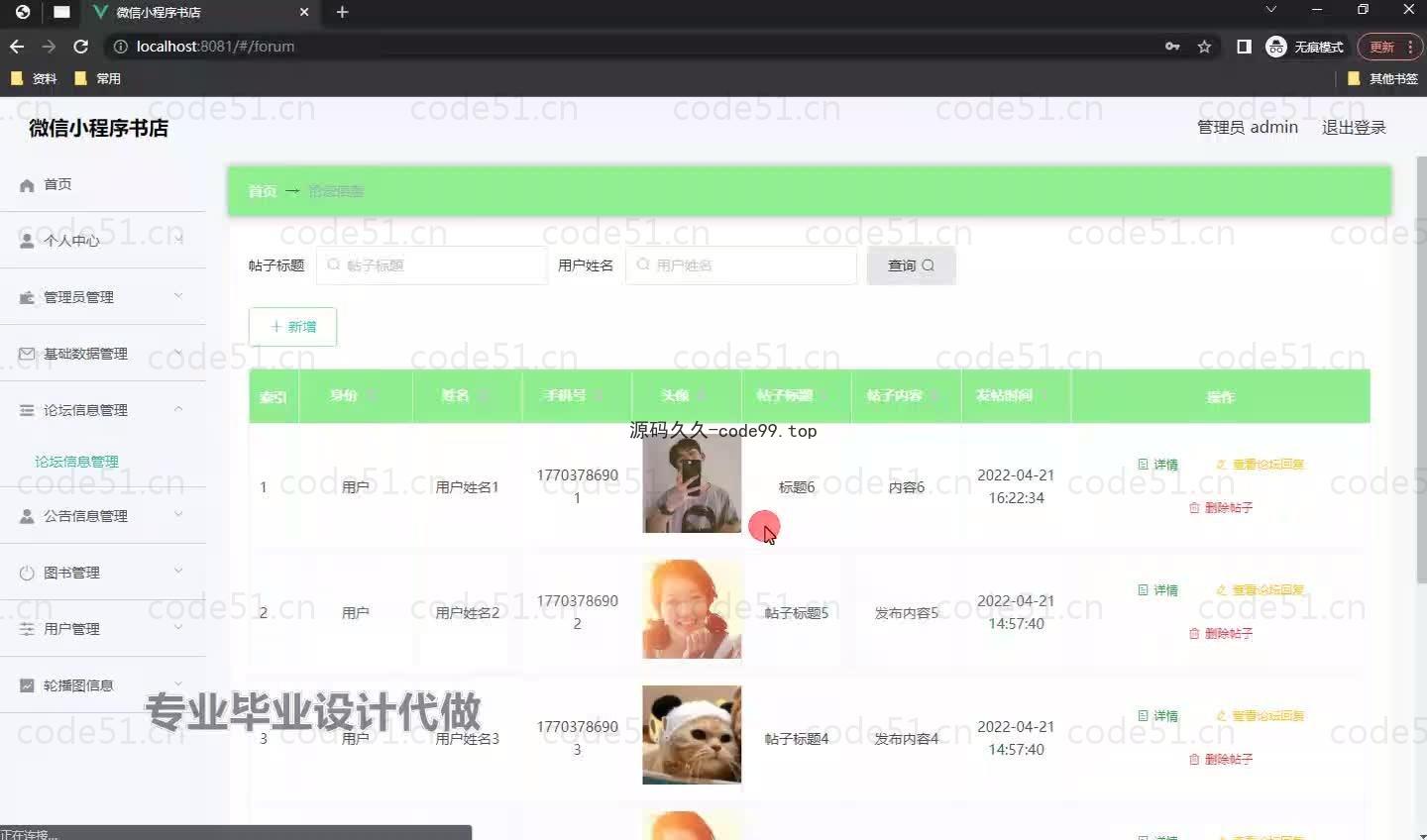Click 查看论坛回复 for 标题6 row
The height and width of the screenshot is (840, 1427).
[x=1260, y=465]
